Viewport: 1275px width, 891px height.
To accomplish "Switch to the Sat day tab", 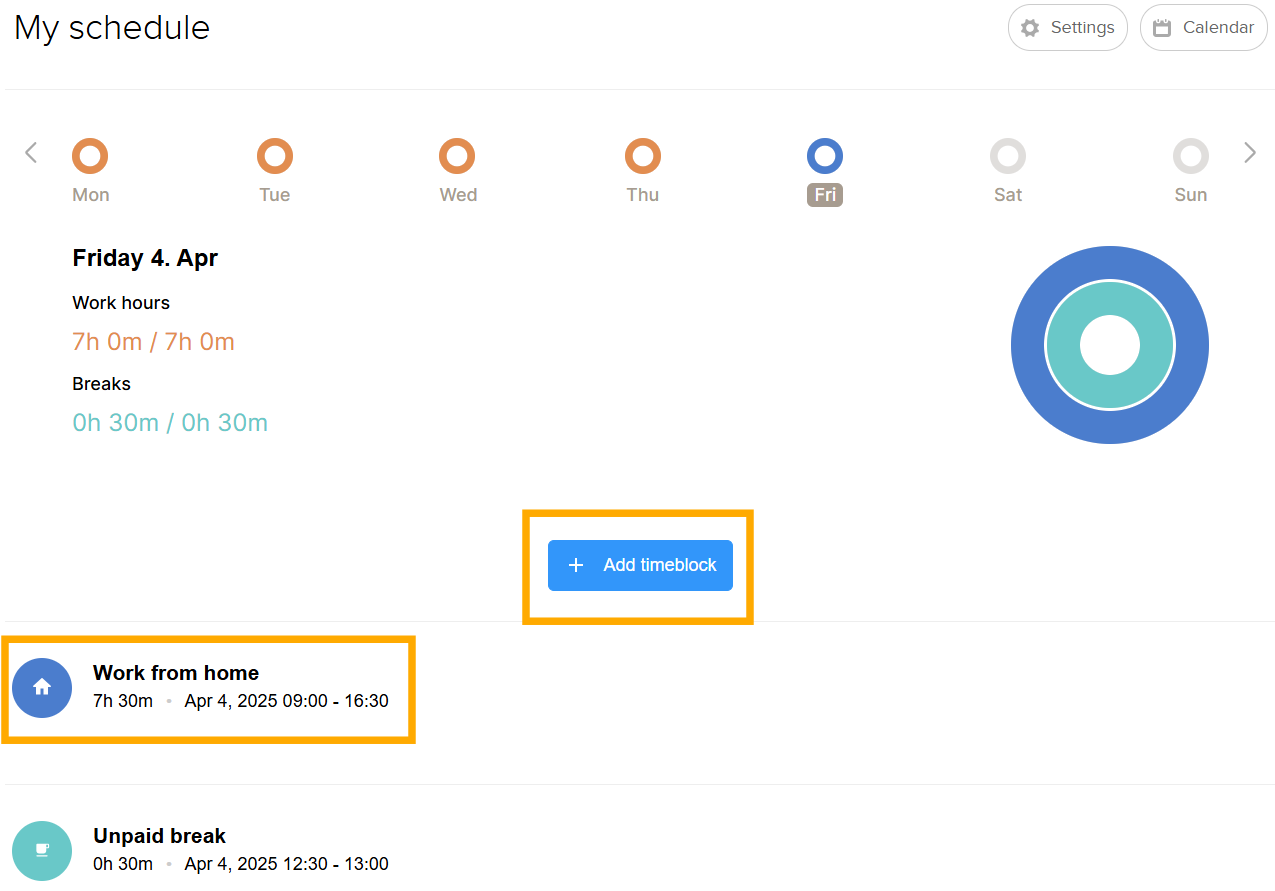I will click(x=1008, y=194).
